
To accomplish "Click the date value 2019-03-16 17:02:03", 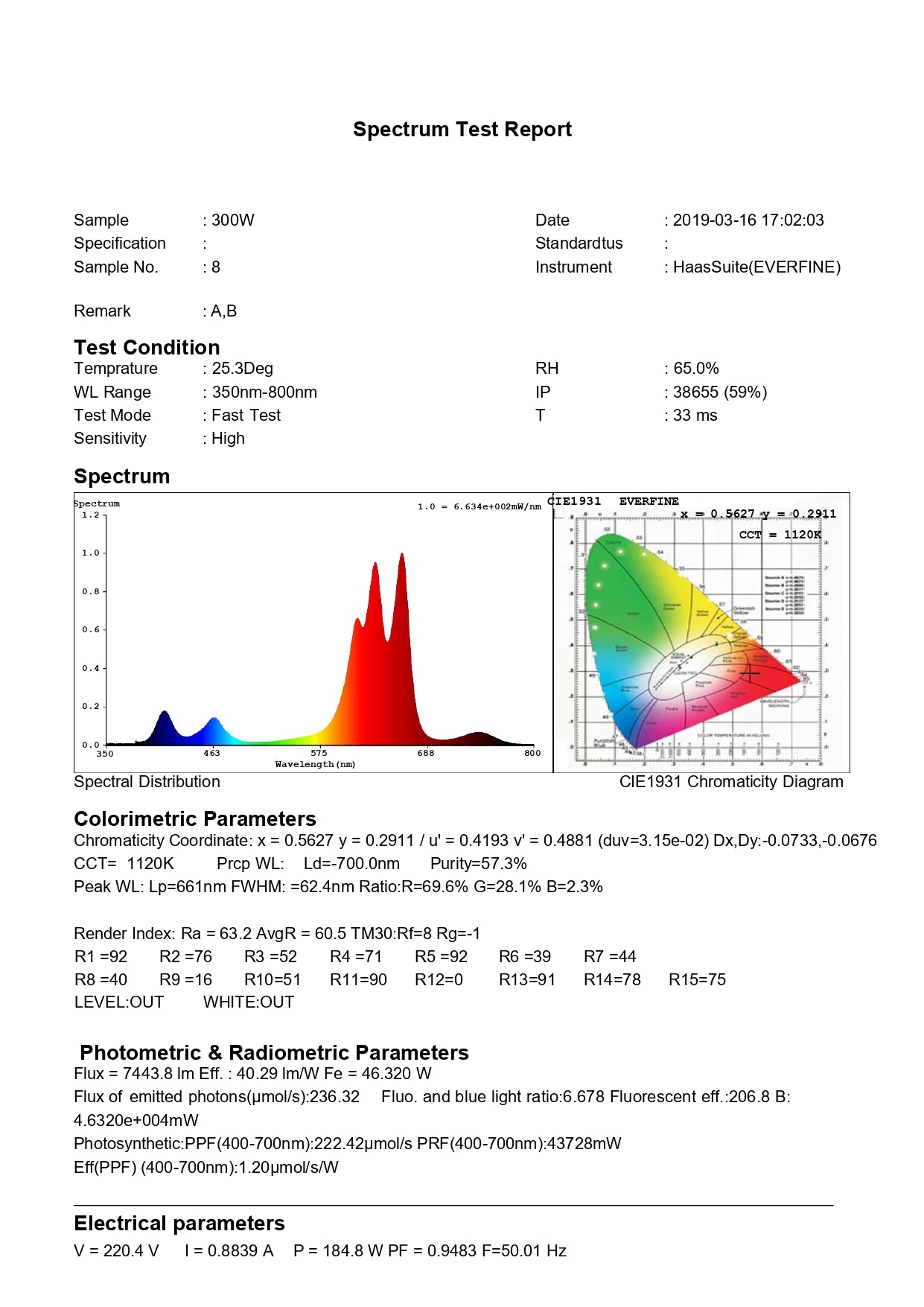I will click(748, 220).
